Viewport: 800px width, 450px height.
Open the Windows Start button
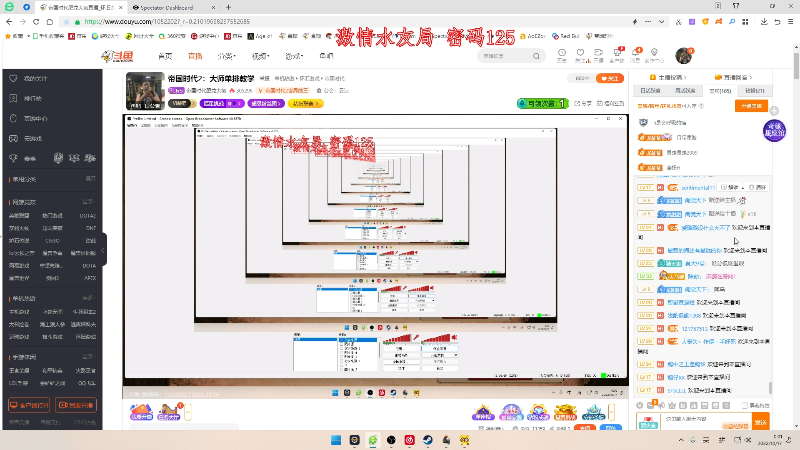[336, 440]
